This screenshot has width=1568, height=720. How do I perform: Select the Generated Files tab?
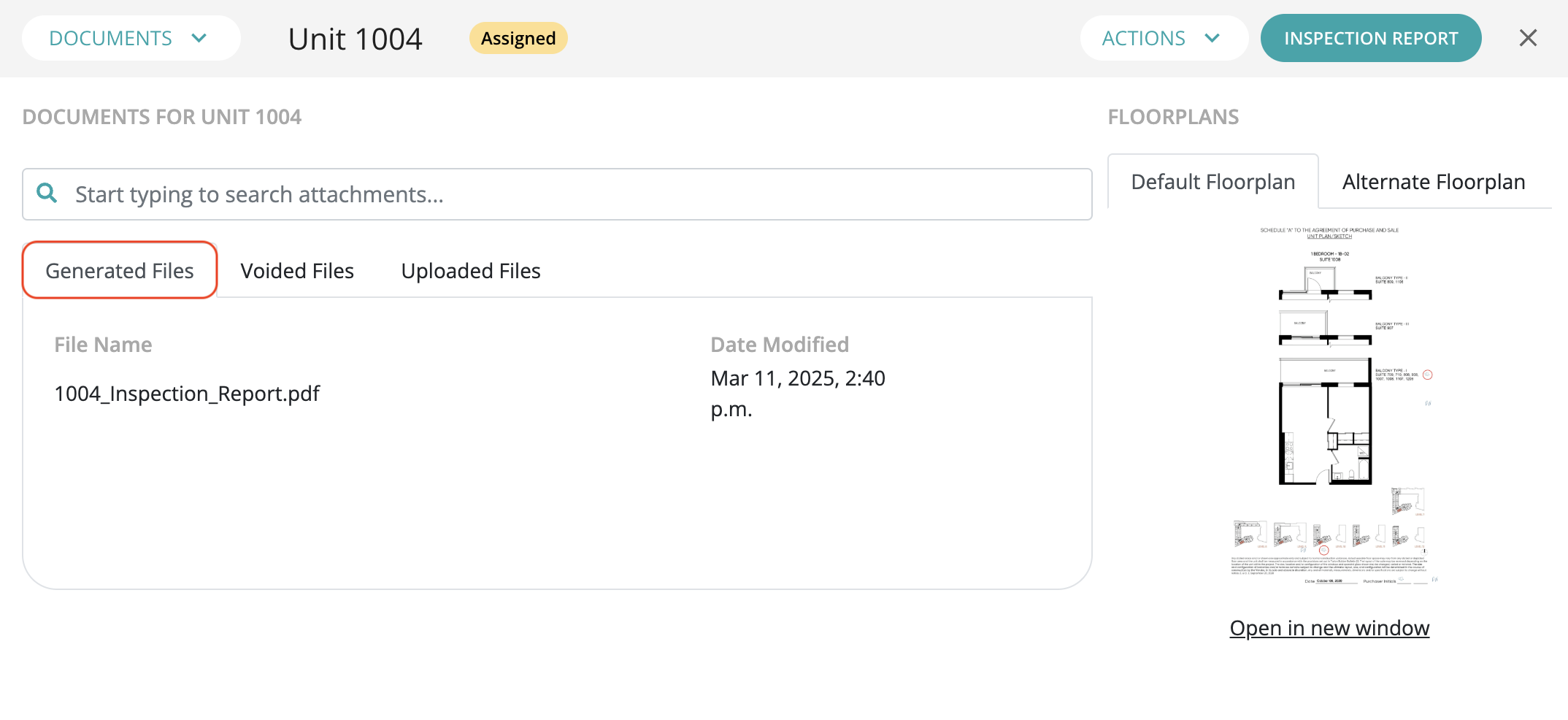tap(120, 271)
